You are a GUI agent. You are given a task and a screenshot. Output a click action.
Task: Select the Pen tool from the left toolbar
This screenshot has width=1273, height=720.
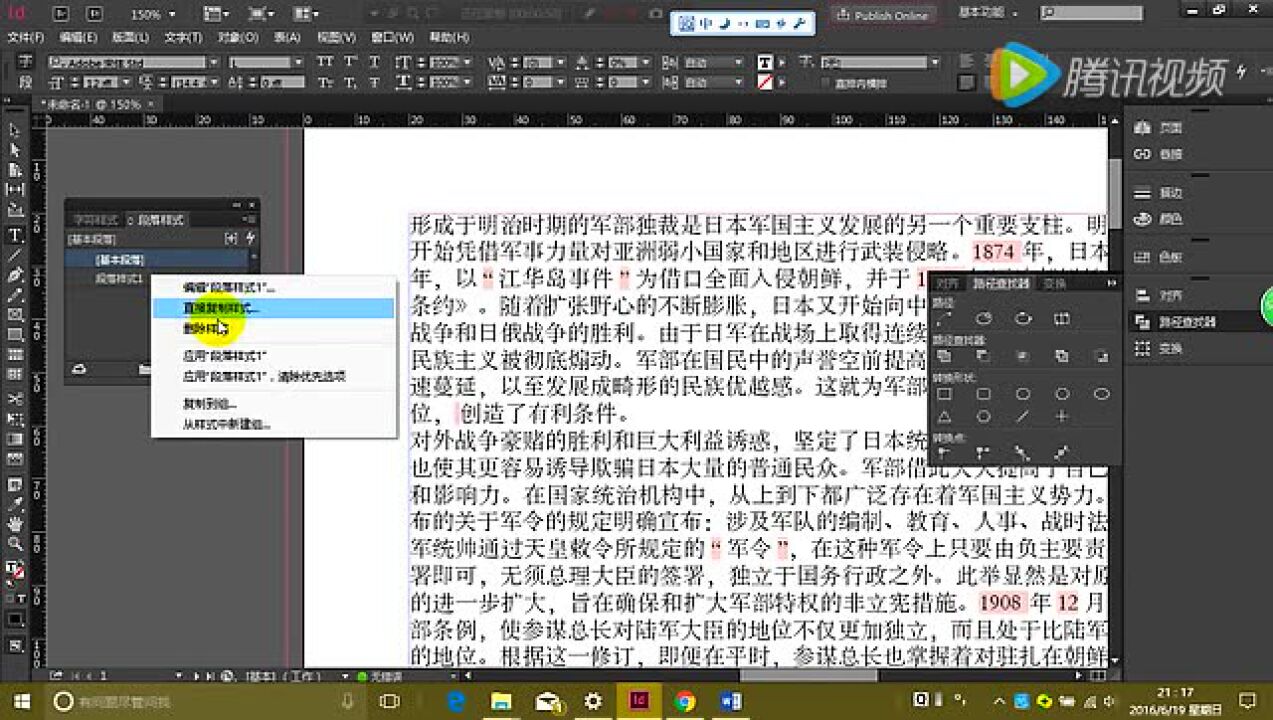click(x=13, y=274)
